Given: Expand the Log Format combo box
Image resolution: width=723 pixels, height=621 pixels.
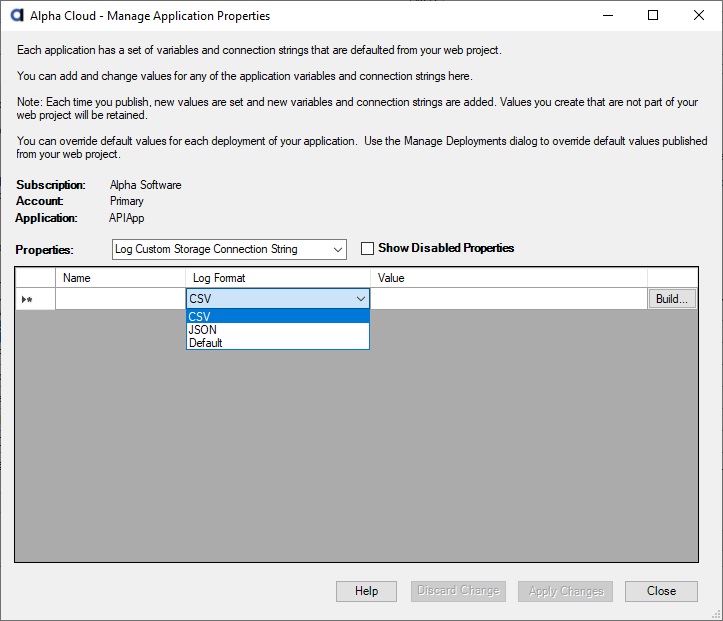Looking at the screenshot, I should tap(361, 299).
